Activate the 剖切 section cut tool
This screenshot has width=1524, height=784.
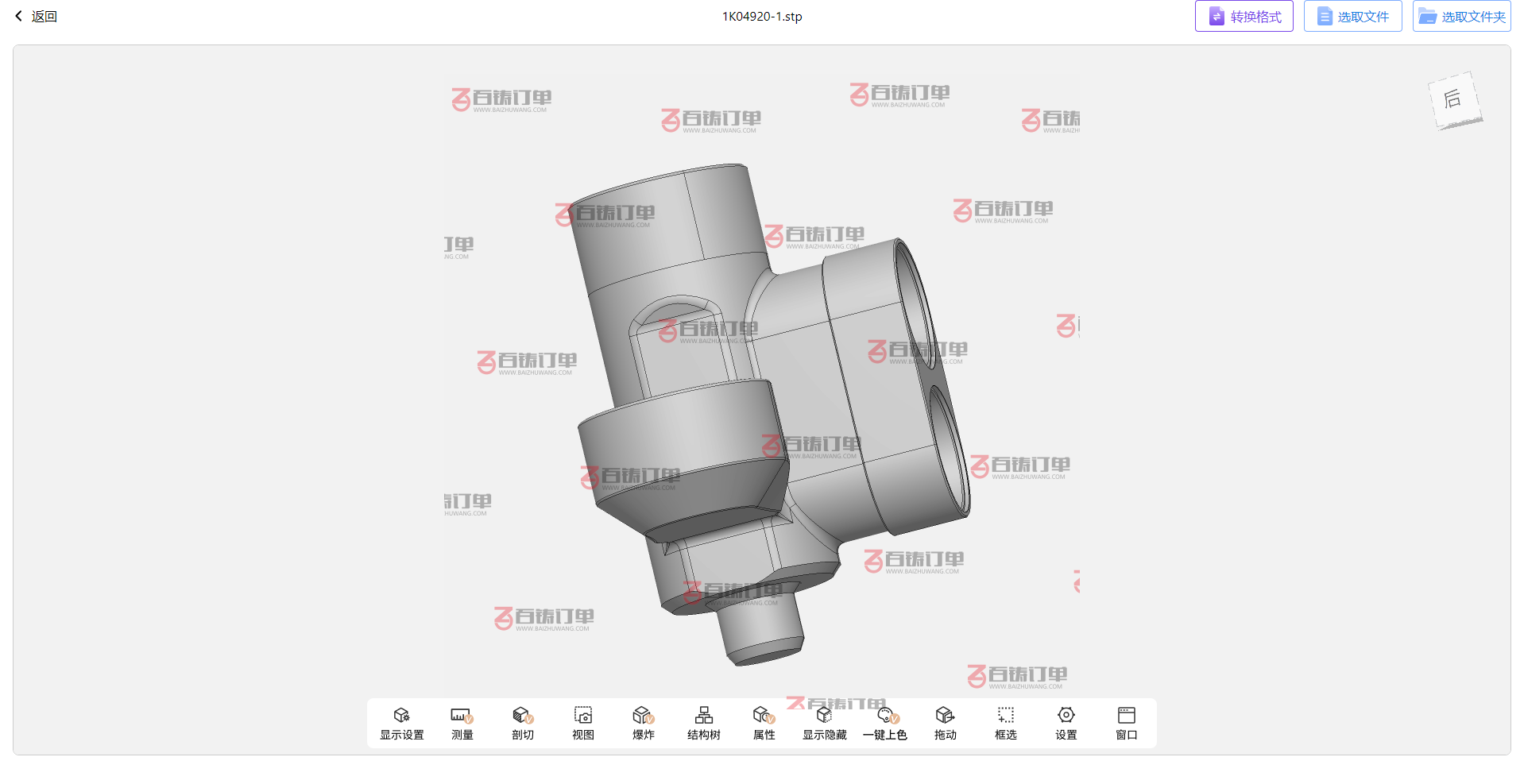coord(522,722)
